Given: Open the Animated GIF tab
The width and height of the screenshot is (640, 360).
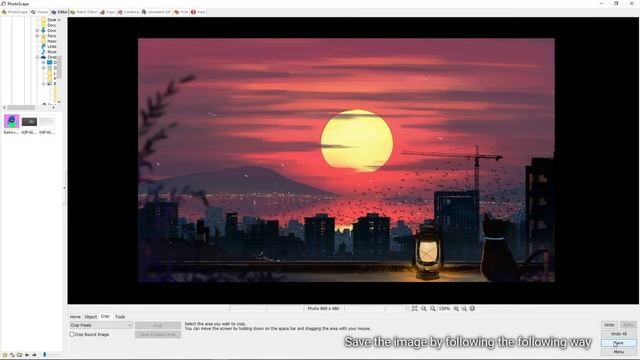Looking at the screenshot, I should pyautogui.click(x=156, y=12).
